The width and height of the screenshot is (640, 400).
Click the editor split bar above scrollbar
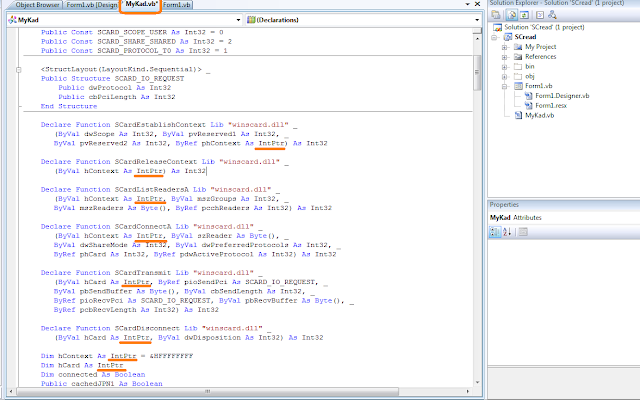[x=477, y=31]
